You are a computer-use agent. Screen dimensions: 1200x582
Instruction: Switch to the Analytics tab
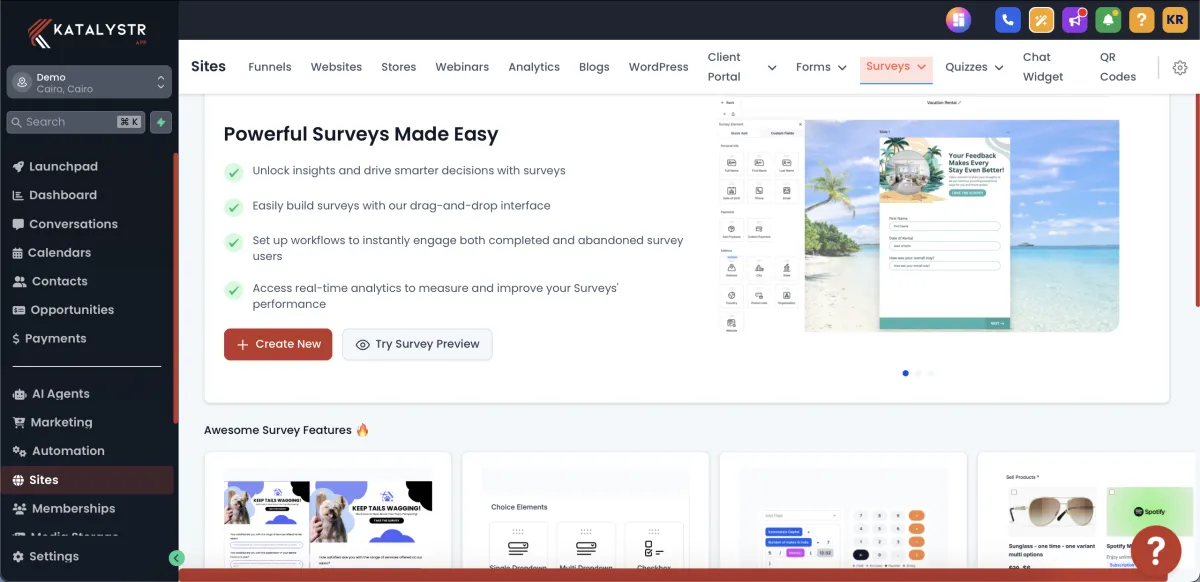click(534, 67)
